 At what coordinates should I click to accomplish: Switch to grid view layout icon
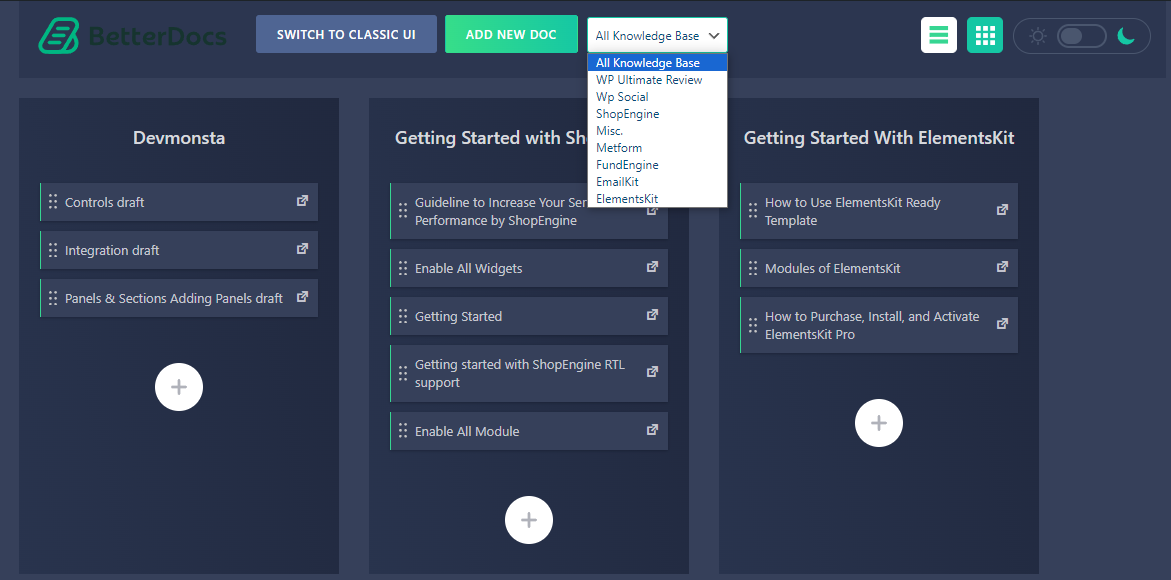point(985,35)
